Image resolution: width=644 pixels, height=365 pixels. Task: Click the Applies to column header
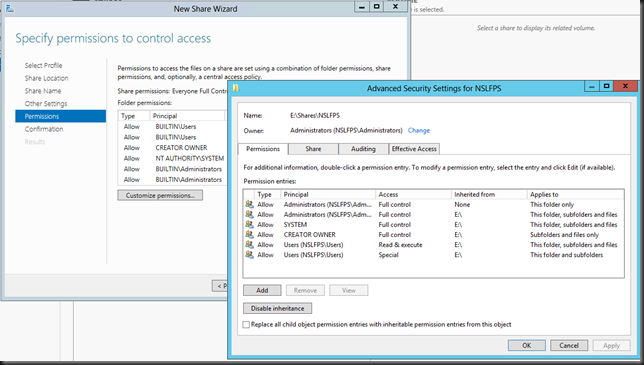tap(575, 194)
